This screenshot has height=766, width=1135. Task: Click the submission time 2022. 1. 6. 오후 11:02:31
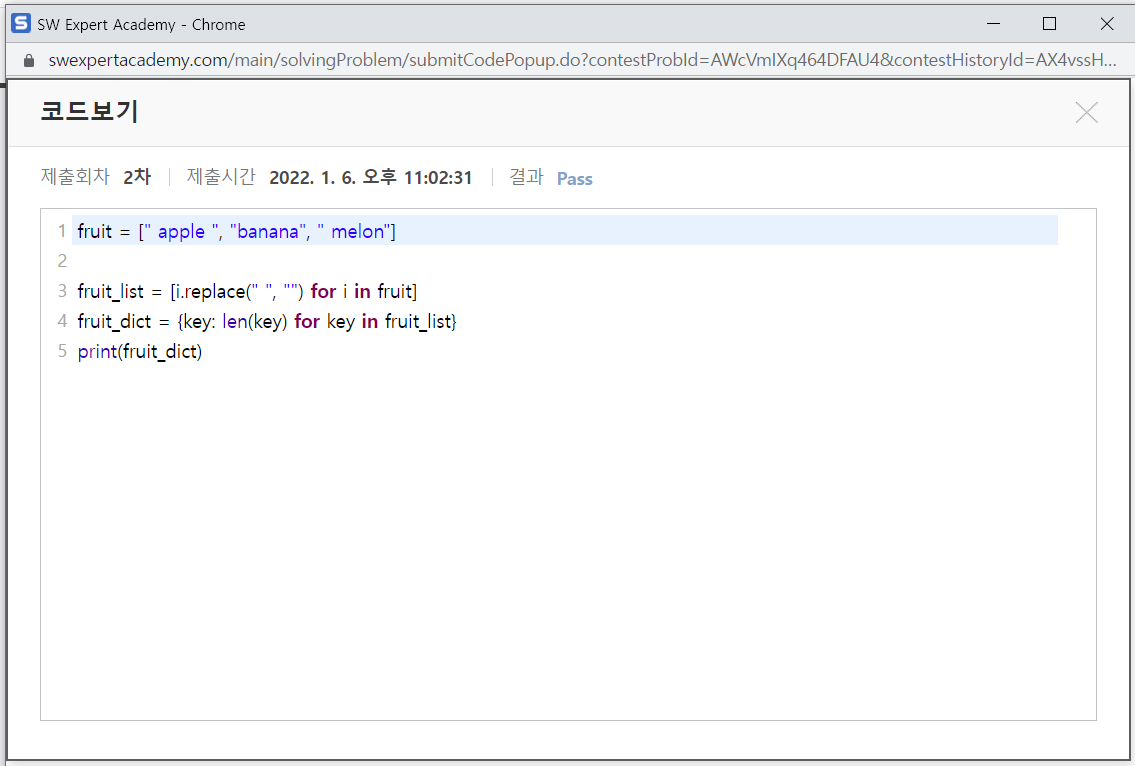tap(371, 177)
